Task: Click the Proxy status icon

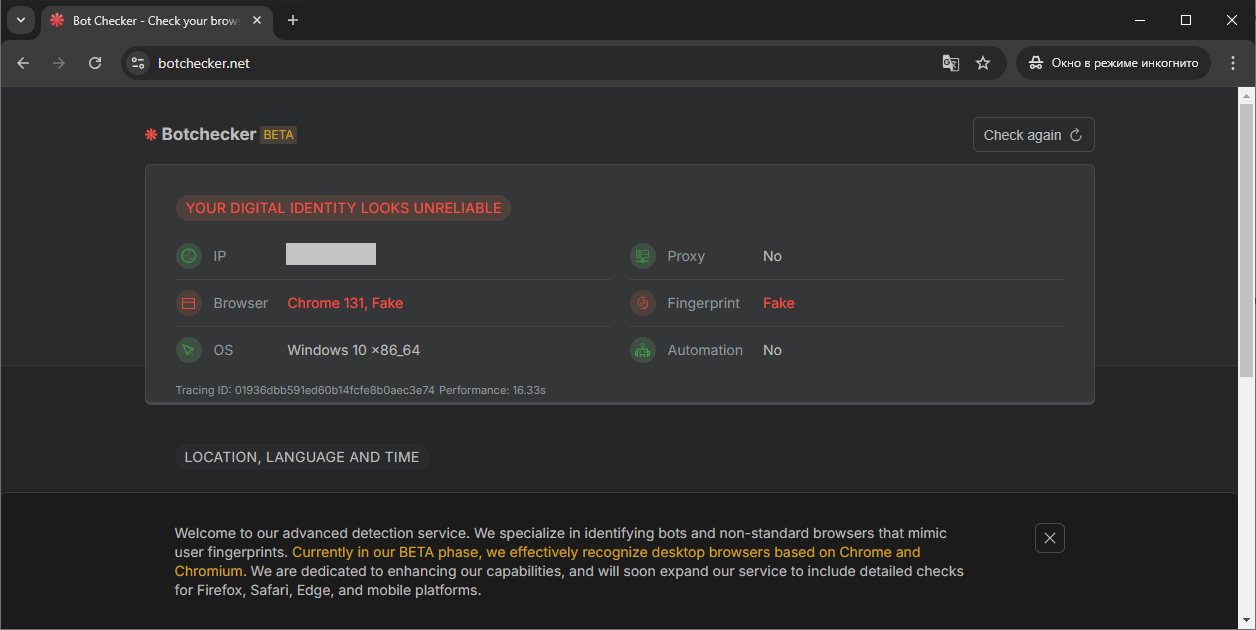Action: click(x=642, y=256)
